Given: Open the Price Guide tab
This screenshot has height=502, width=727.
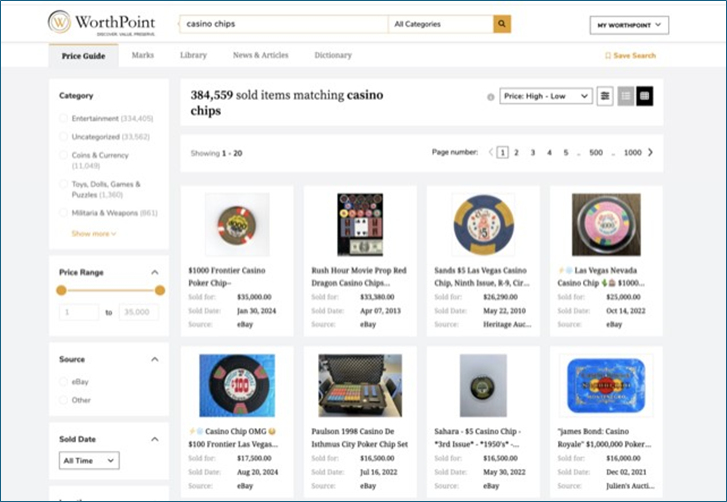Looking at the screenshot, I should 83,56.
